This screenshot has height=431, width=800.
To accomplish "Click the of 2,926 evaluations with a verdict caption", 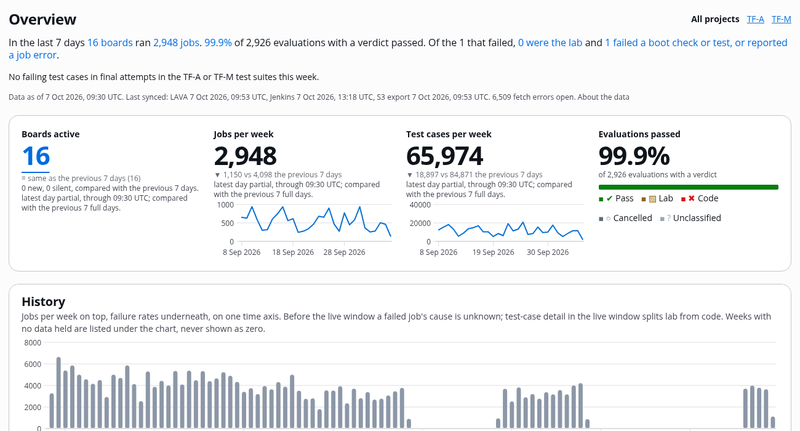I will [658, 174].
